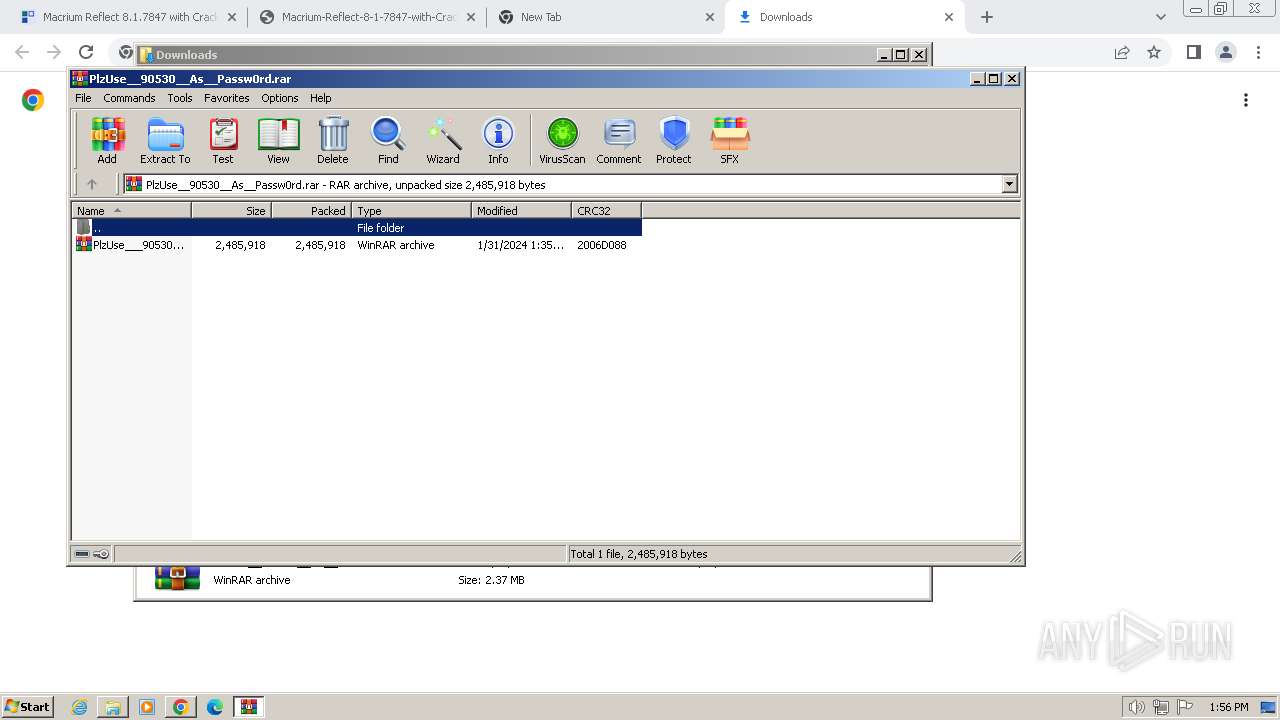Sort files by the Type column
Screen dimensions: 1280x720
[x=411, y=210]
